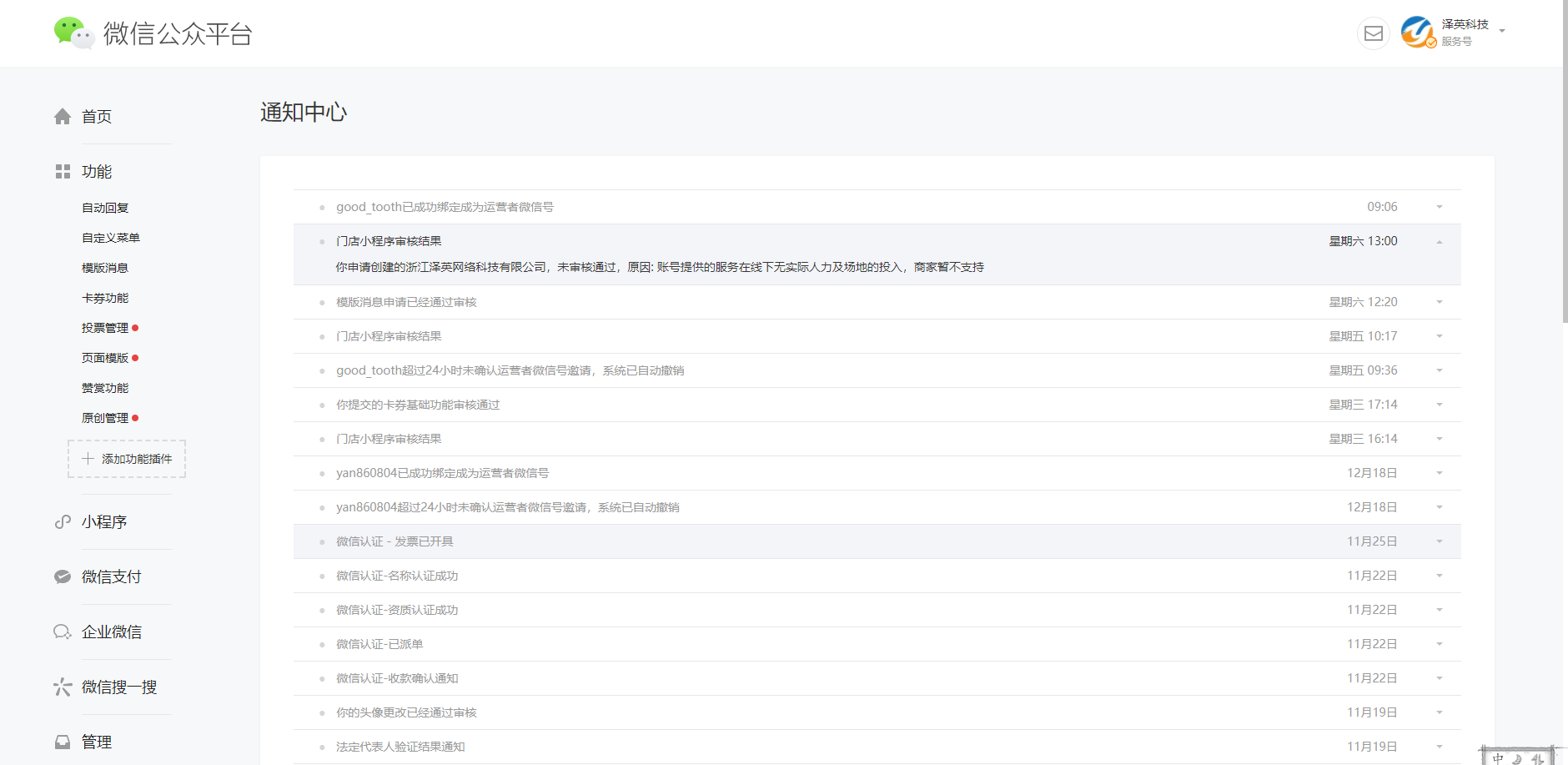Open the 微信支付 section label
This screenshot has height=765, width=1568.
coord(112,577)
